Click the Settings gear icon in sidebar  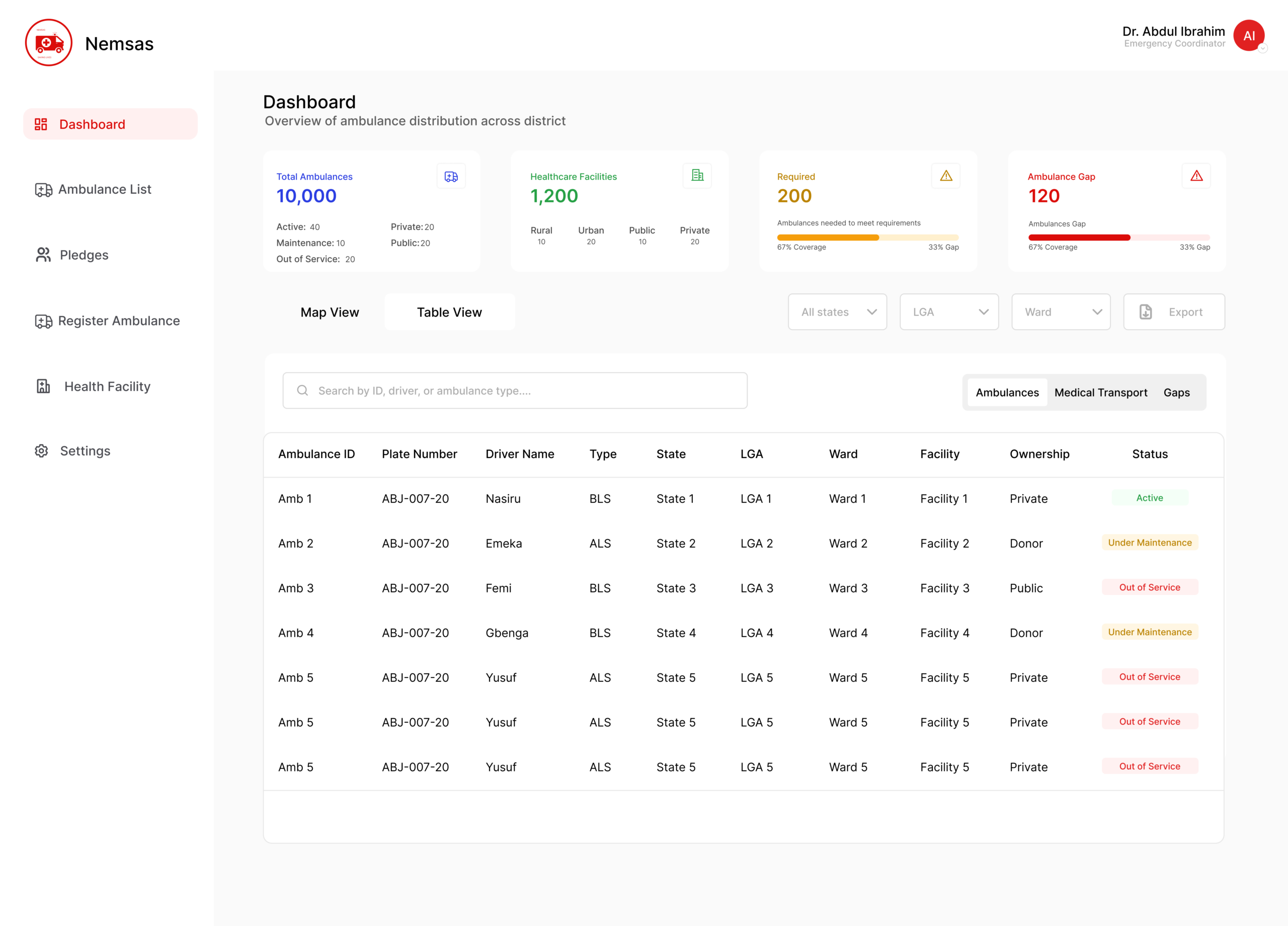[x=41, y=451]
